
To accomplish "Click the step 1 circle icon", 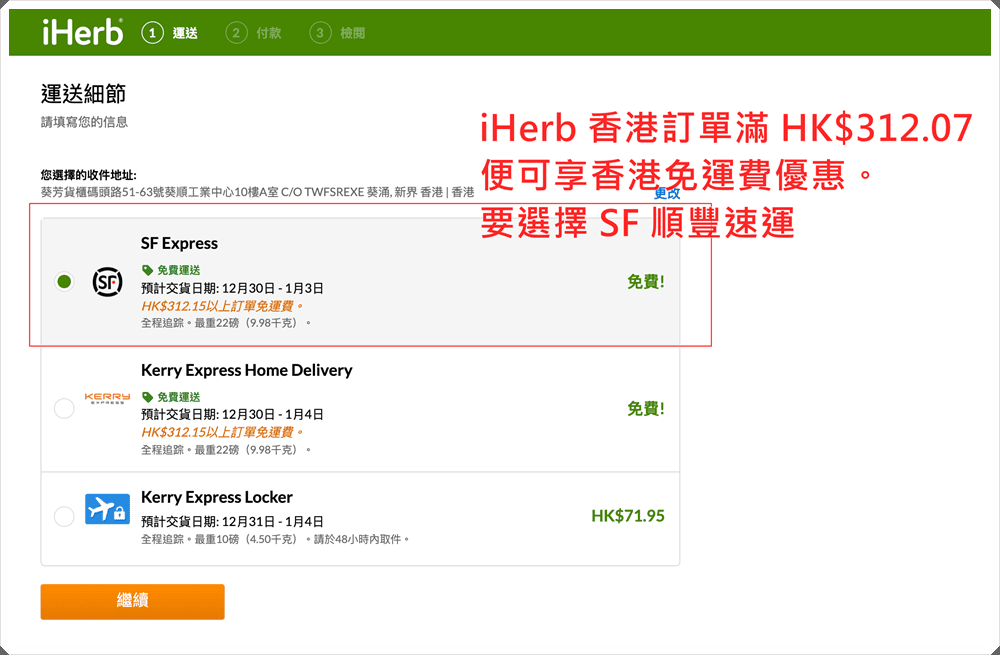I will pyautogui.click(x=152, y=33).
